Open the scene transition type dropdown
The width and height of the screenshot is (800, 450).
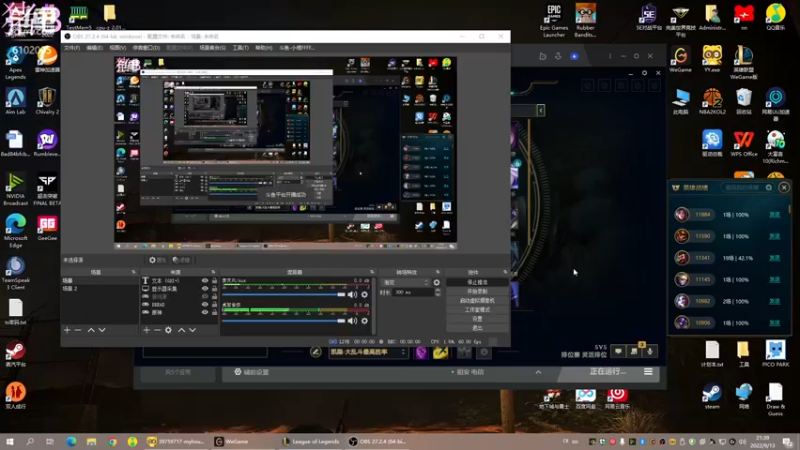tap(406, 282)
